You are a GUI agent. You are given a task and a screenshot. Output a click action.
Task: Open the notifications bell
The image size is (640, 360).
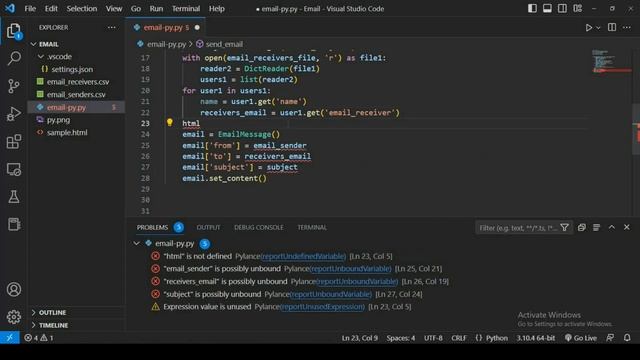click(x=627, y=338)
